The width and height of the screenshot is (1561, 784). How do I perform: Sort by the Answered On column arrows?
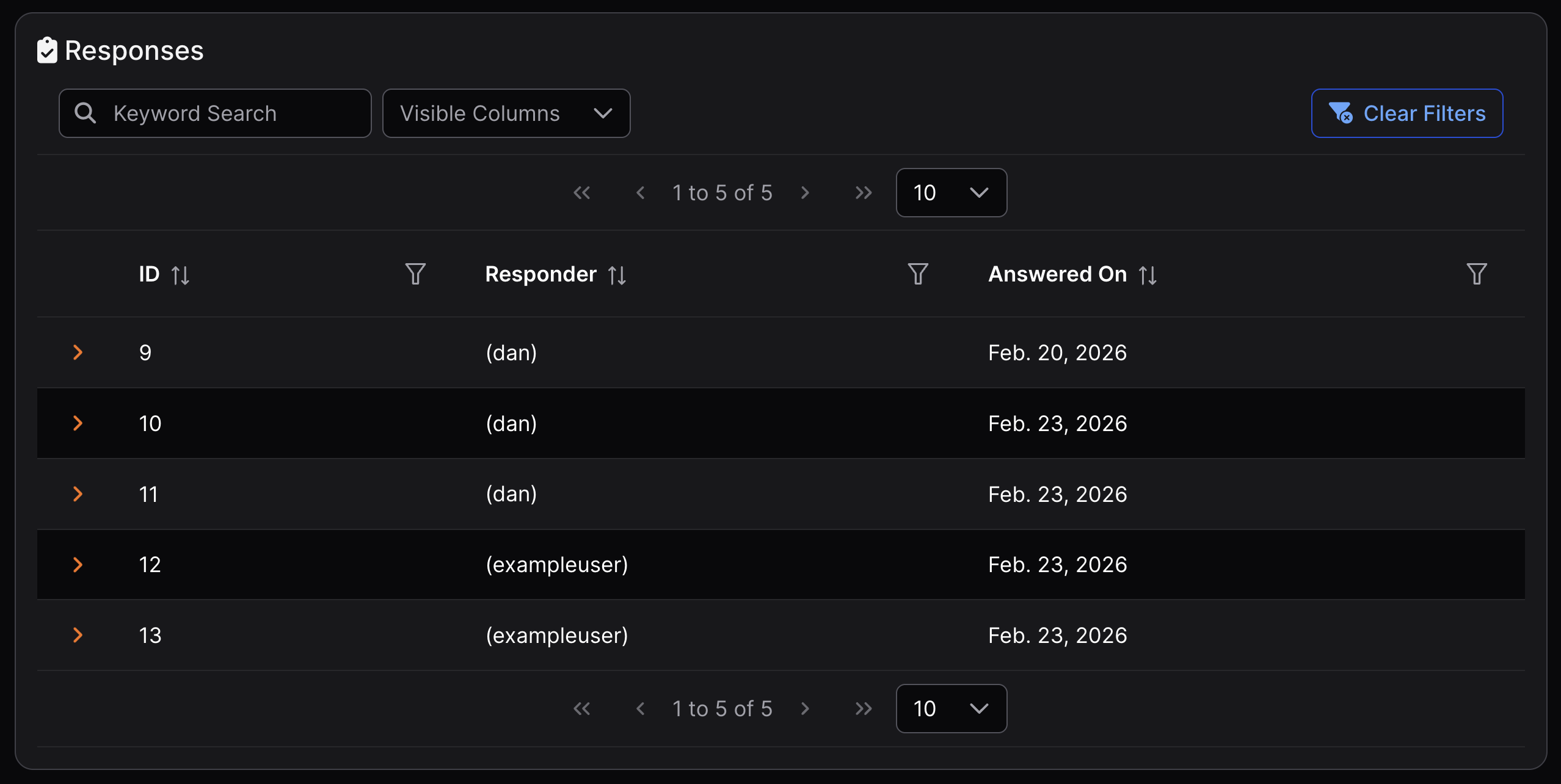click(1148, 275)
